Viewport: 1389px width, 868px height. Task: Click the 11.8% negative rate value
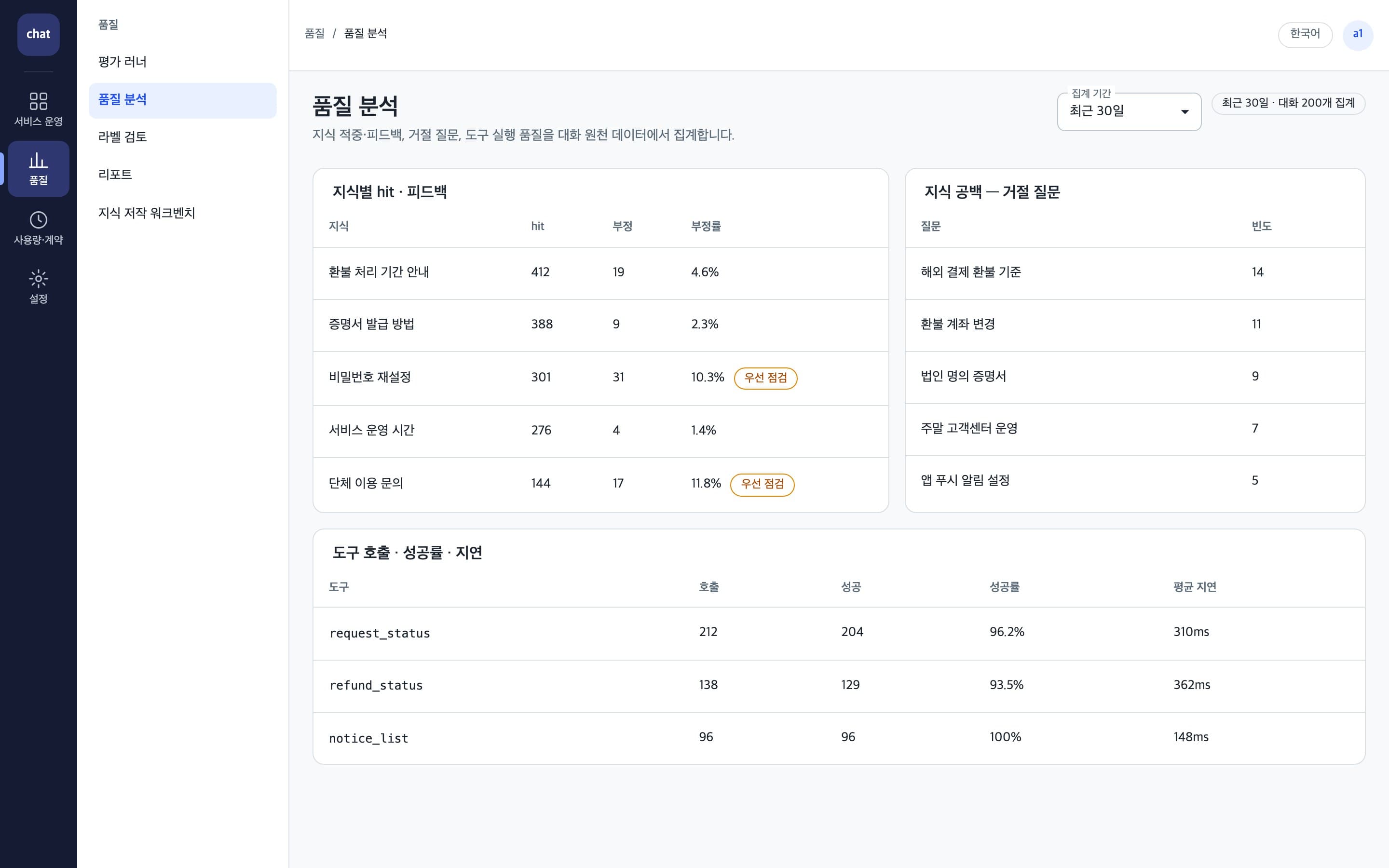(x=706, y=484)
